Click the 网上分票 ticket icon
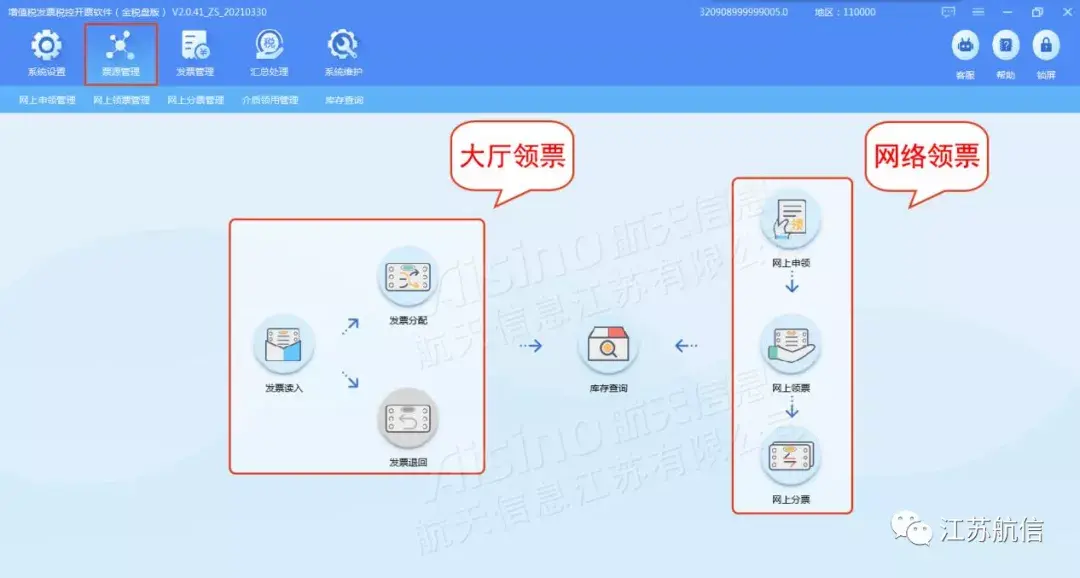Image resolution: width=1080 pixels, height=578 pixels. tap(791, 457)
